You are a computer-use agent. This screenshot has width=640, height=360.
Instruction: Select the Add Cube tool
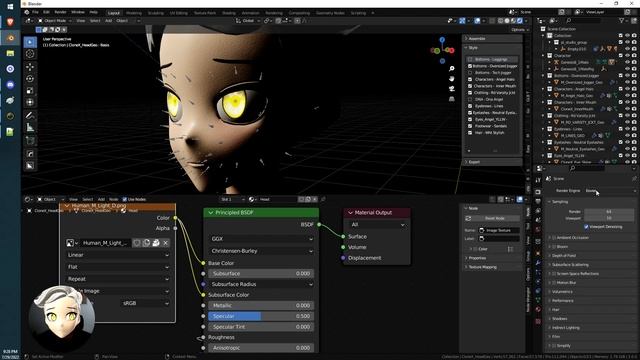click(x=30, y=140)
